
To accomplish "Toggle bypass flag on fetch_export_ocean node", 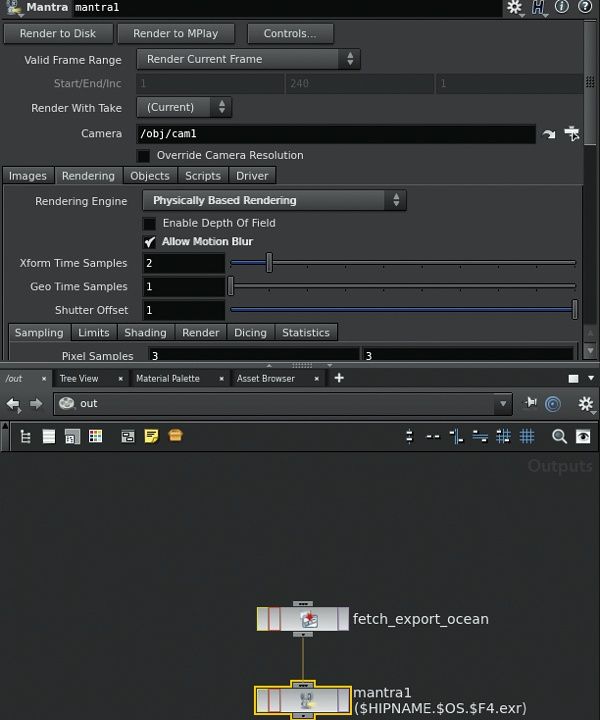I will pyautogui.click(x=274, y=619).
